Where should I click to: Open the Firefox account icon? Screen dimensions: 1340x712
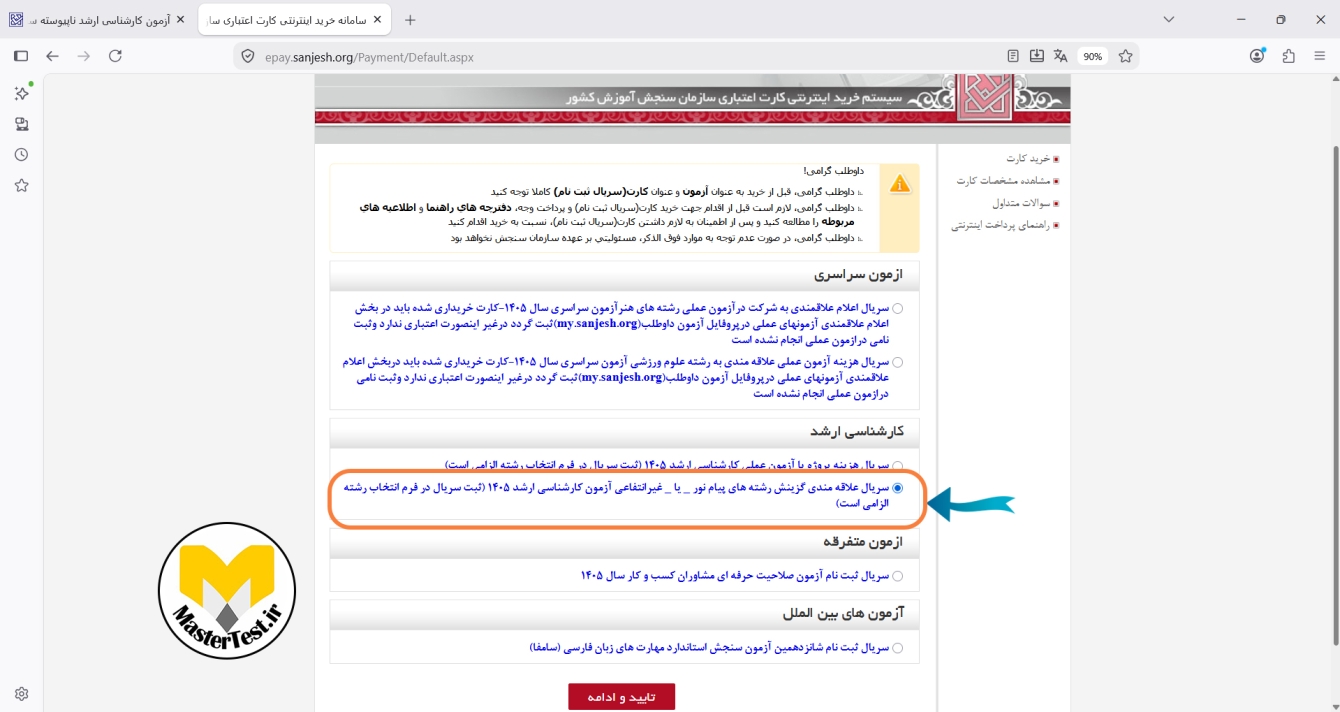tap(1258, 56)
